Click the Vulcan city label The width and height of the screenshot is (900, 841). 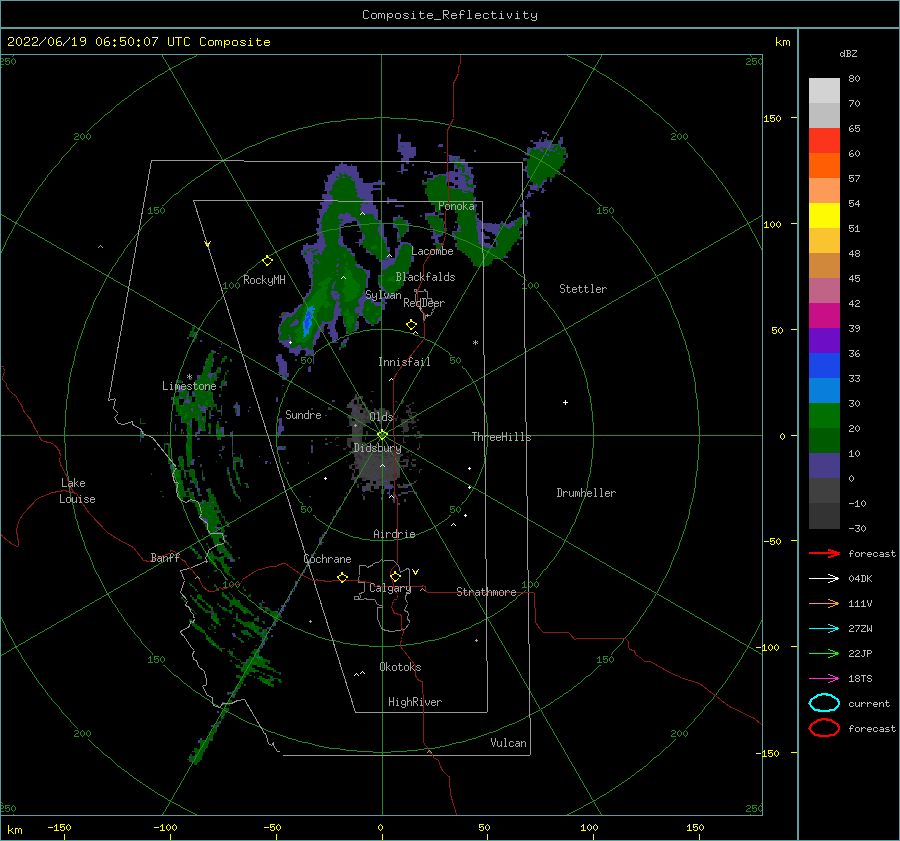[509, 743]
